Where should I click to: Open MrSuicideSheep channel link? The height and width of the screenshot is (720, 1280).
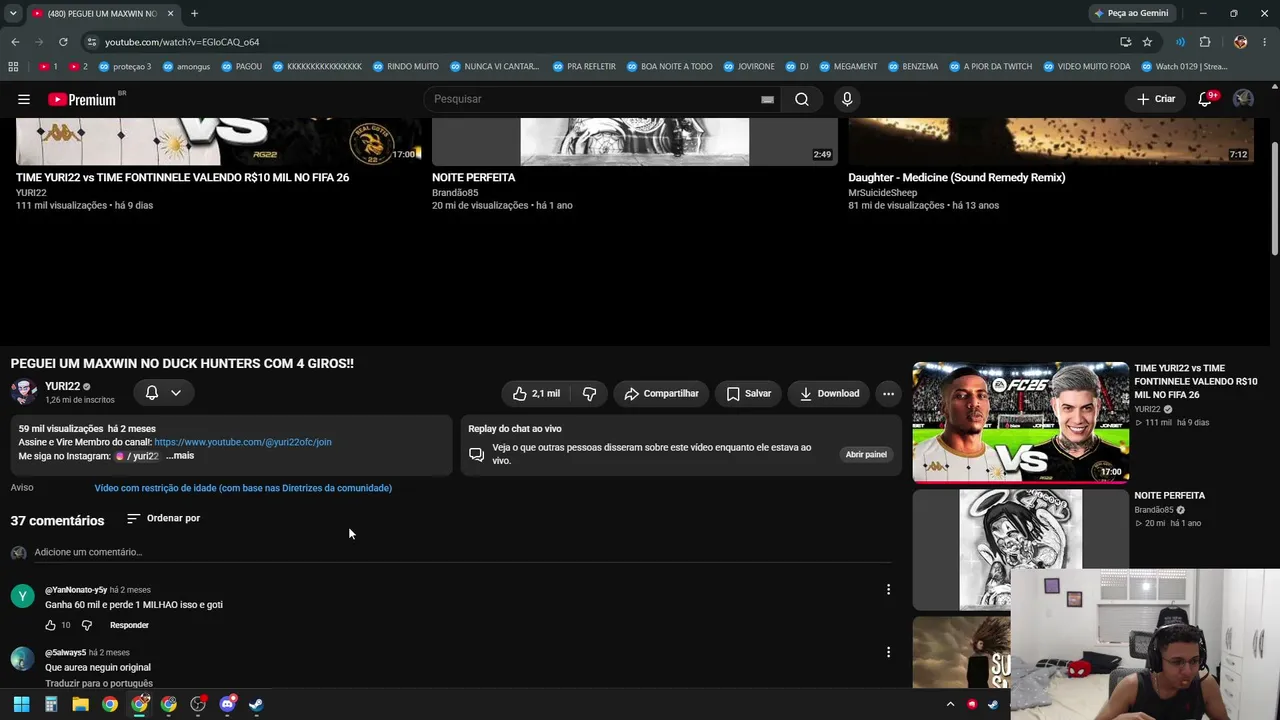pyautogui.click(x=883, y=193)
